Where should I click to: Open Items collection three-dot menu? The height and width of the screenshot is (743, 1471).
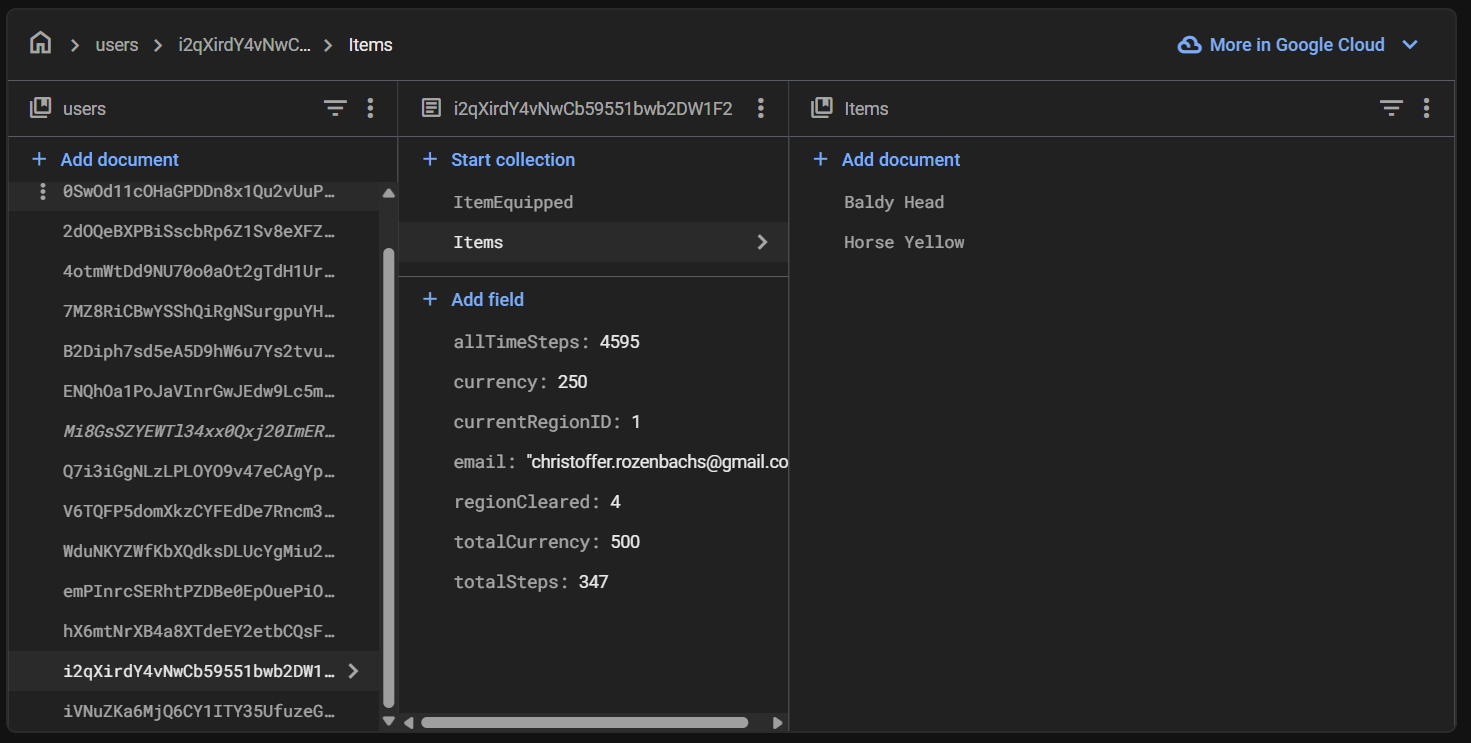pos(1426,108)
